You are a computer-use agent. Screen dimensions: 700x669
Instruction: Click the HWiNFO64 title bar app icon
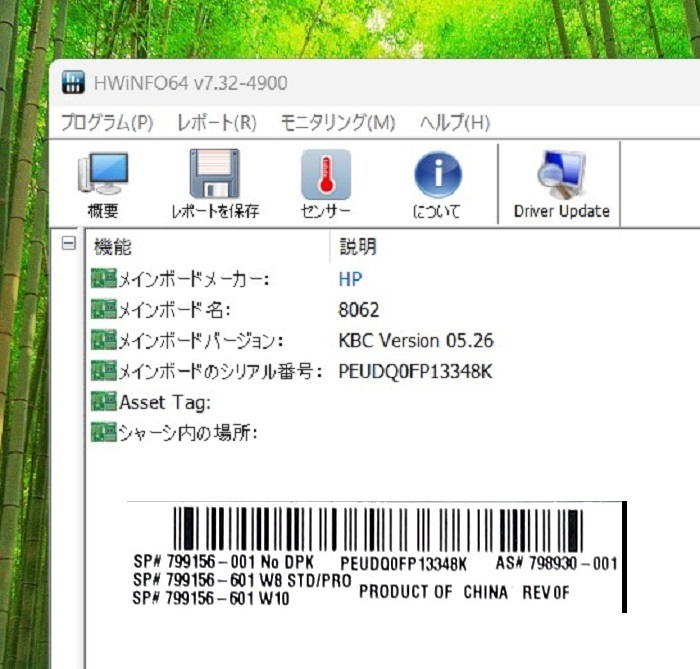(73, 82)
